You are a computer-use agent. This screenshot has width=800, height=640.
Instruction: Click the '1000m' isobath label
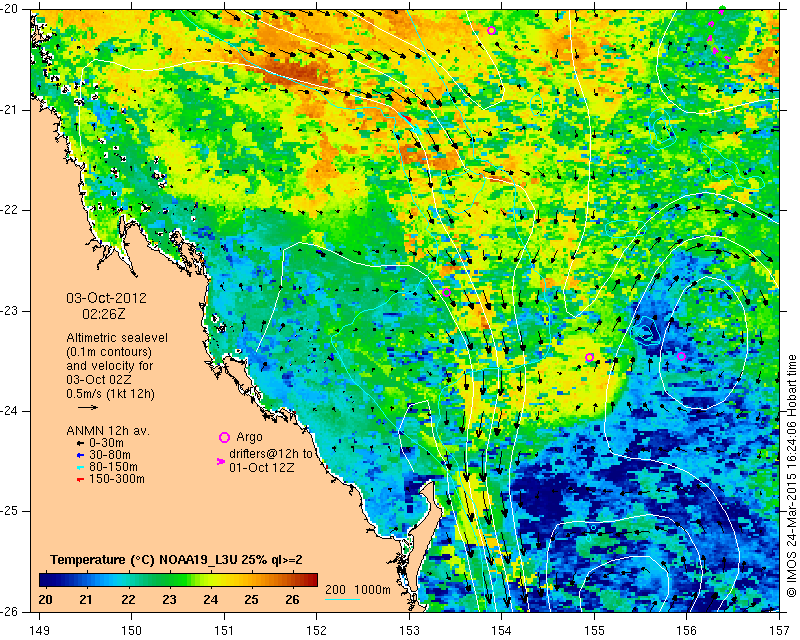click(372, 590)
